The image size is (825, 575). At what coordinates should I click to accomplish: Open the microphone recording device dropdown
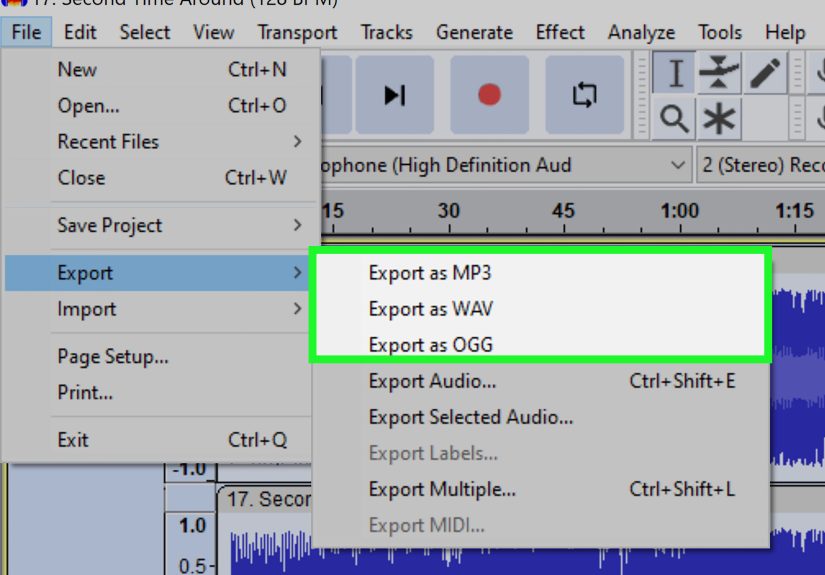click(x=505, y=165)
